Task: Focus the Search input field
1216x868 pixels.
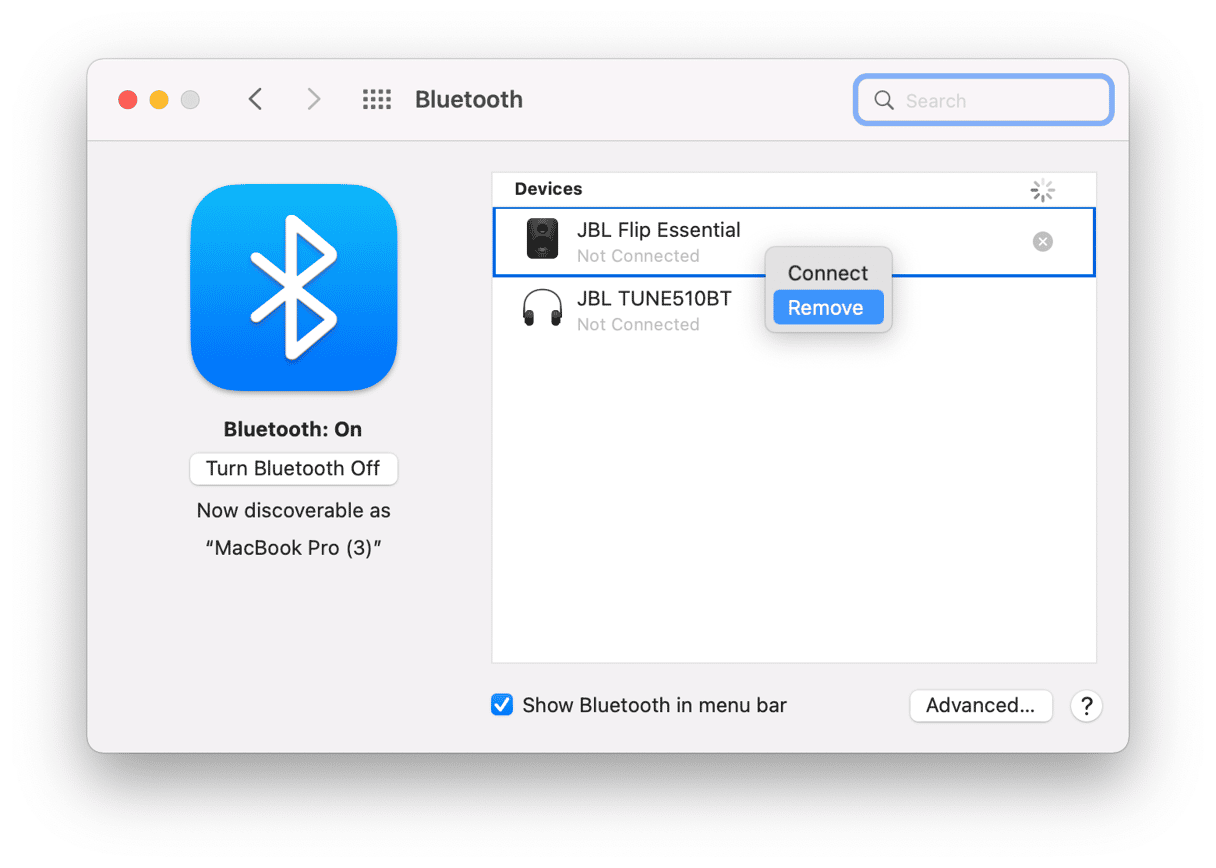Action: pos(983,100)
